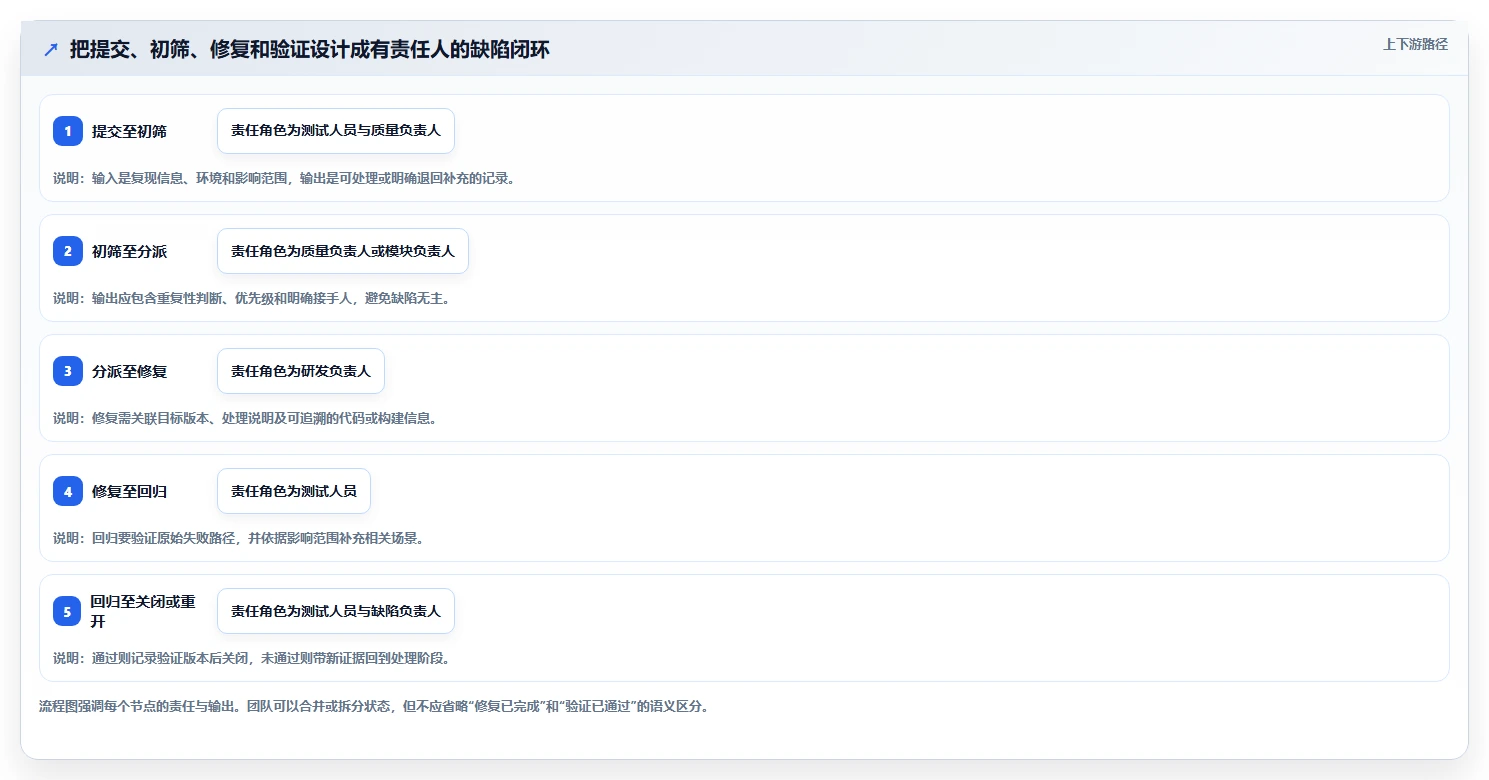1489x780 pixels.
Task: Click the step 3 number badge
Action: coord(68,371)
